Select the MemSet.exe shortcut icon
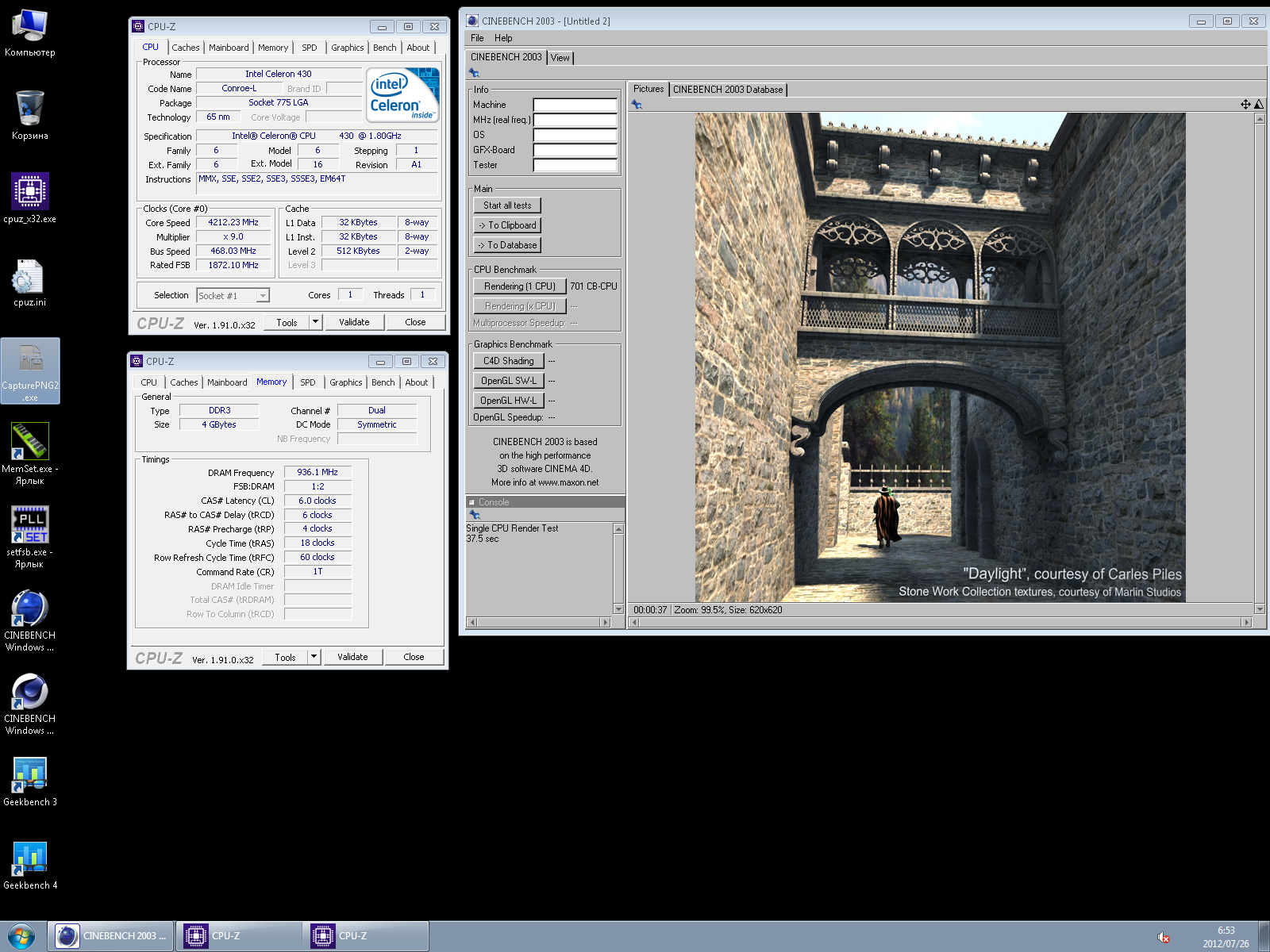 [x=30, y=453]
